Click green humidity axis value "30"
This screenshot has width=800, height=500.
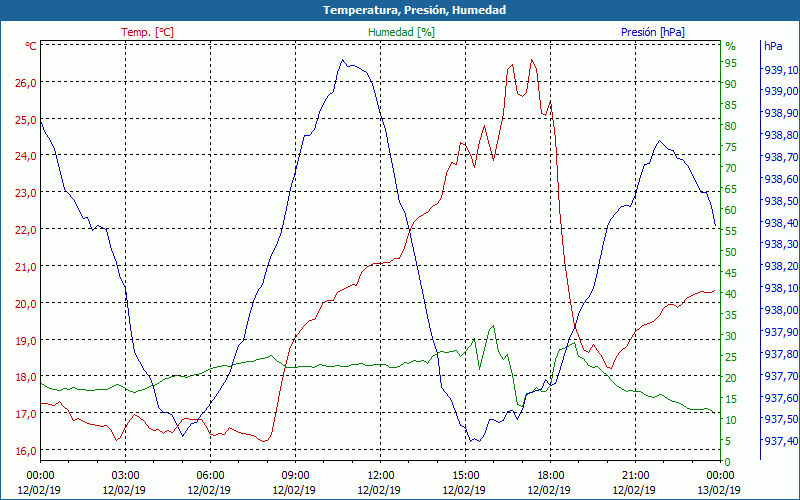[x=731, y=336]
